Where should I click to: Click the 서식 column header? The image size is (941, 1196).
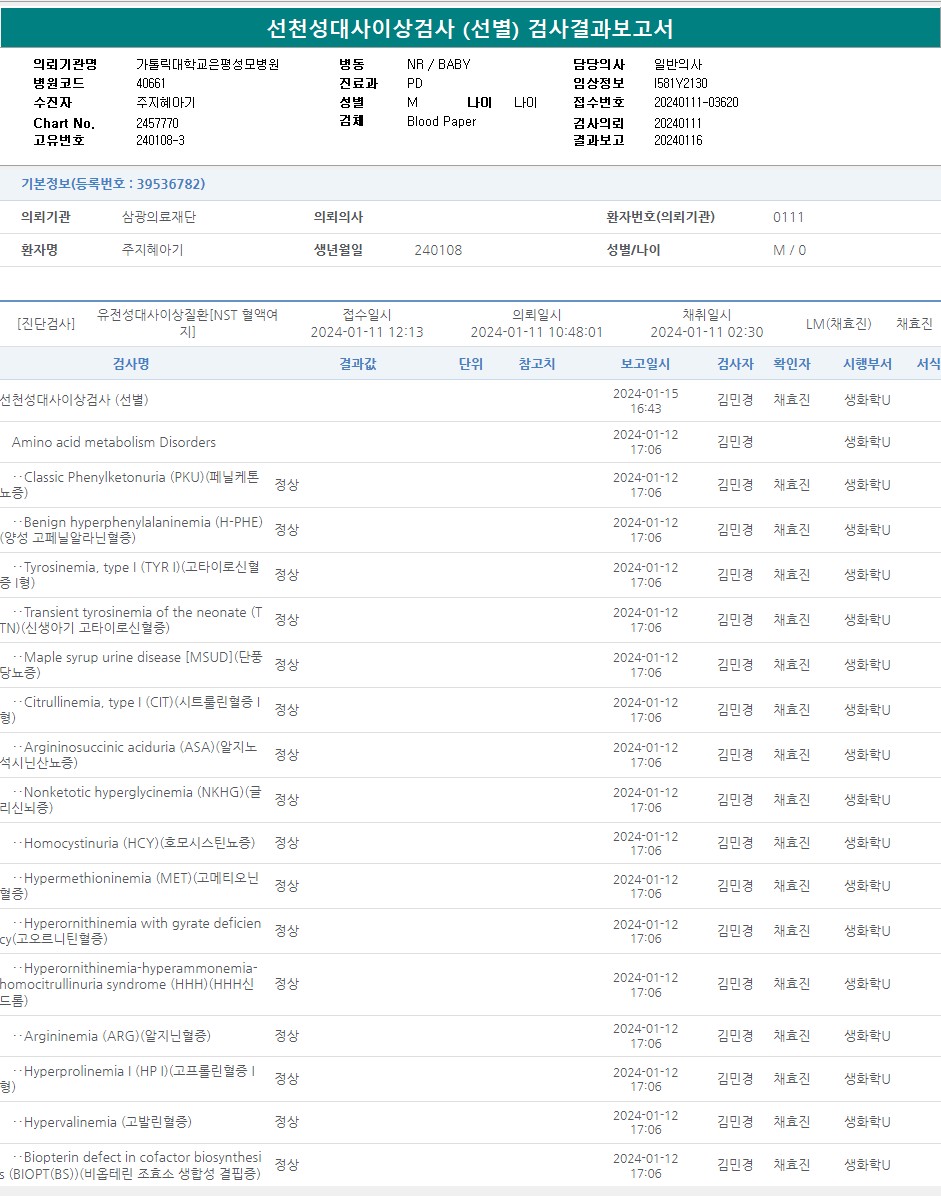point(928,364)
